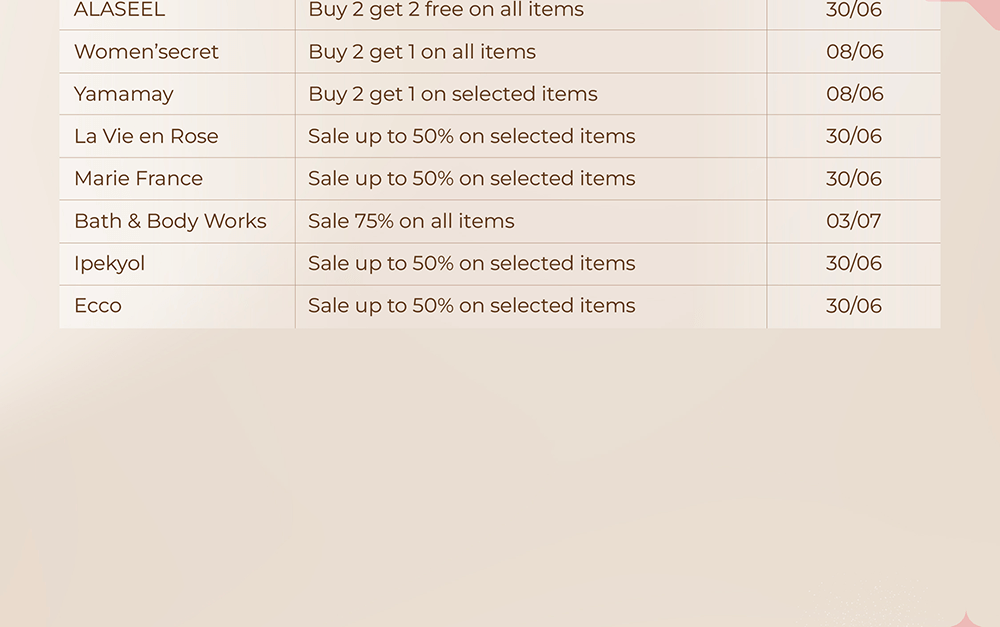
Task: Select the Ecco brand cell
Action: (177, 306)
